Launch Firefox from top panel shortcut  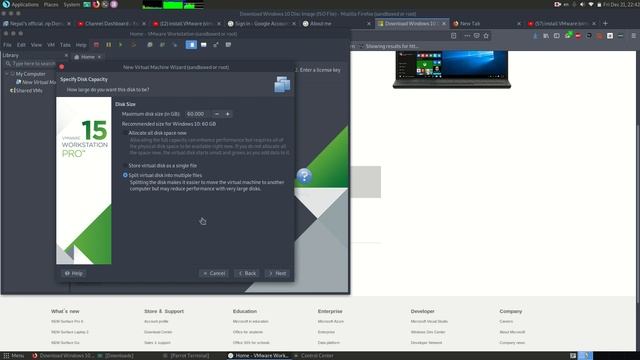point(96,4)
